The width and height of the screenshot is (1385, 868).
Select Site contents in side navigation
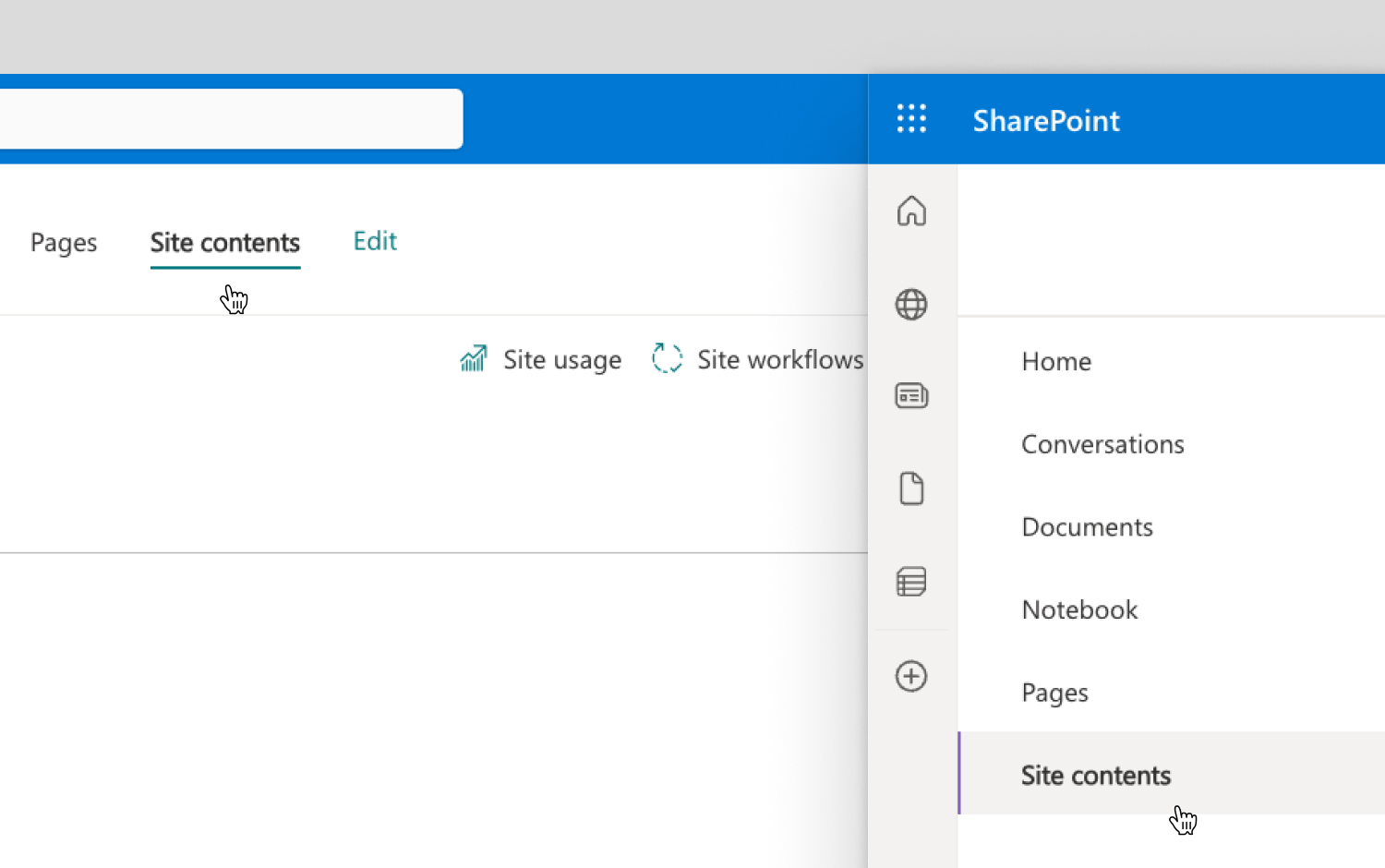pyautogui.click(x=1172, y=774)
